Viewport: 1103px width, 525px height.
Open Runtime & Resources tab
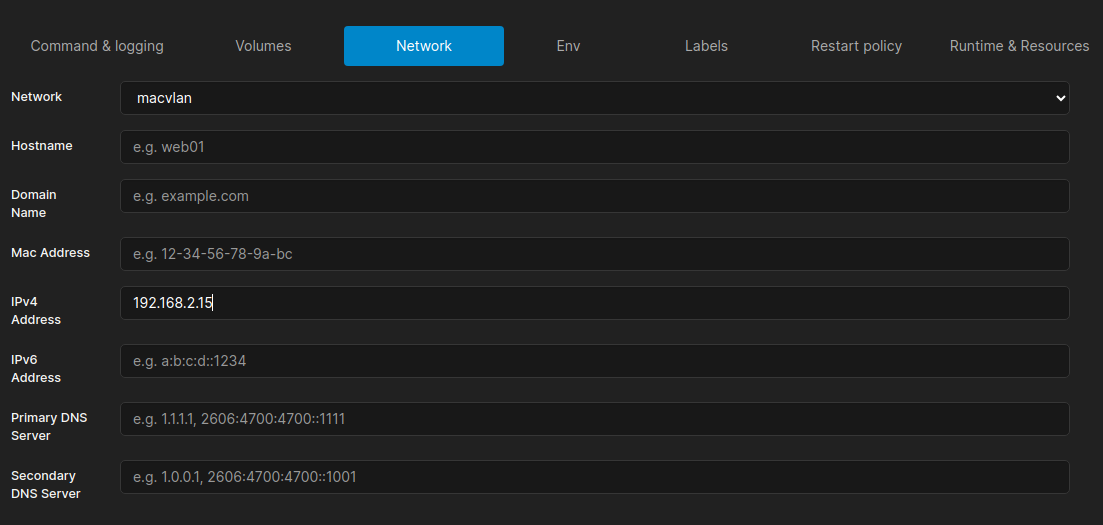(x=1019, y=46)
